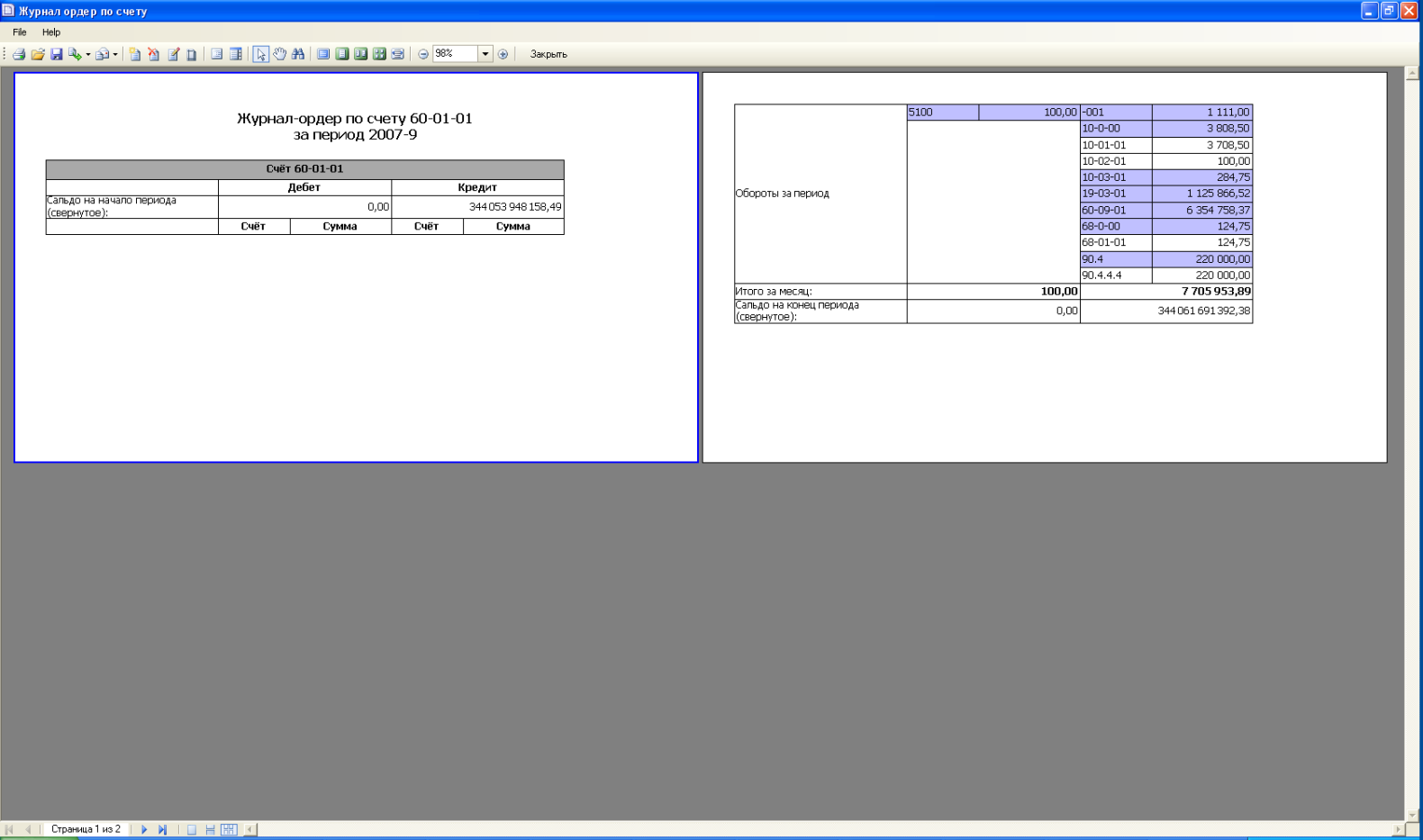Screen dimensions: 1423x840
Task: Click the Delete page red X icon
Action: tap(154, 54)
